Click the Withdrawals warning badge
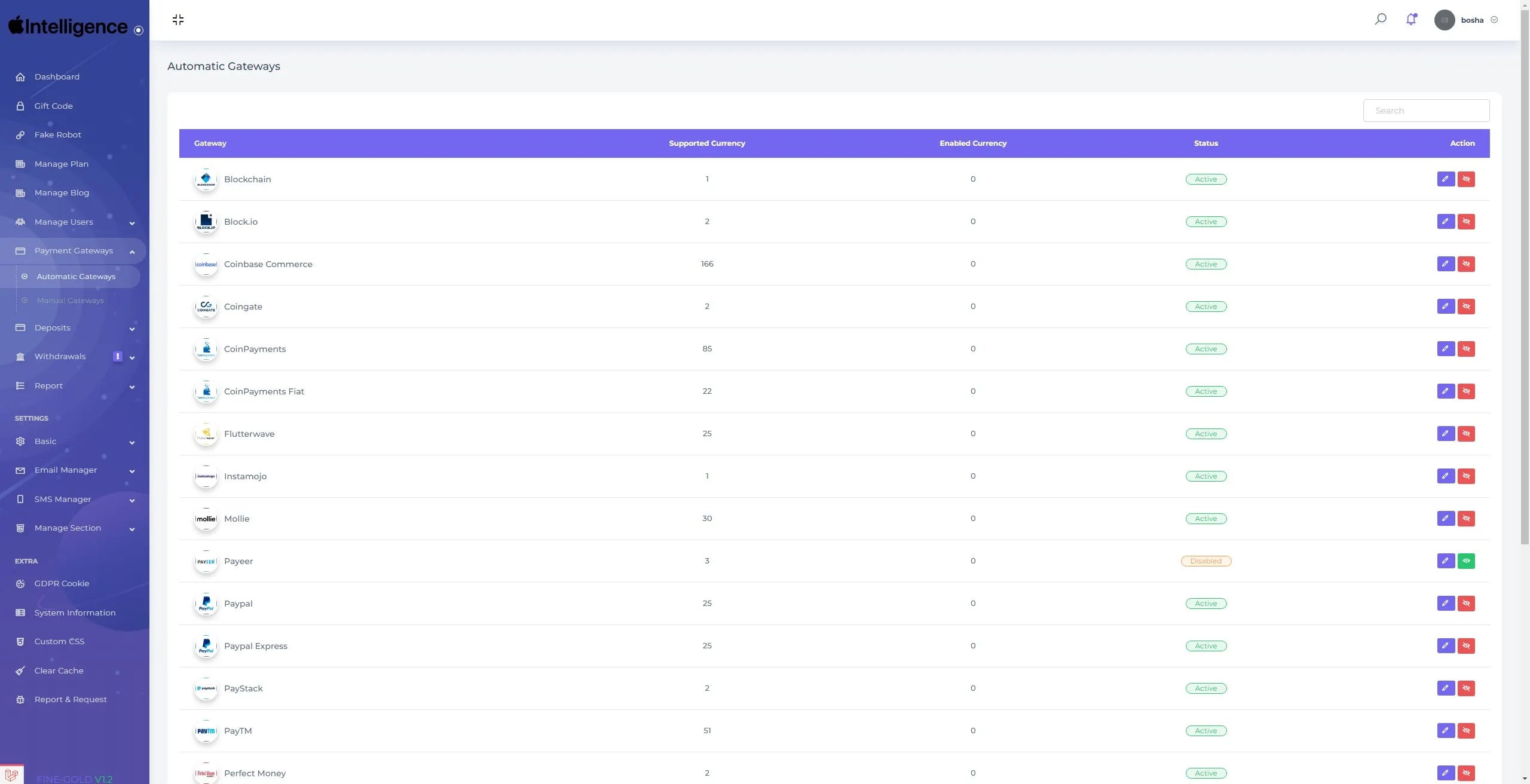1530x784 pixels. [118, 357]
